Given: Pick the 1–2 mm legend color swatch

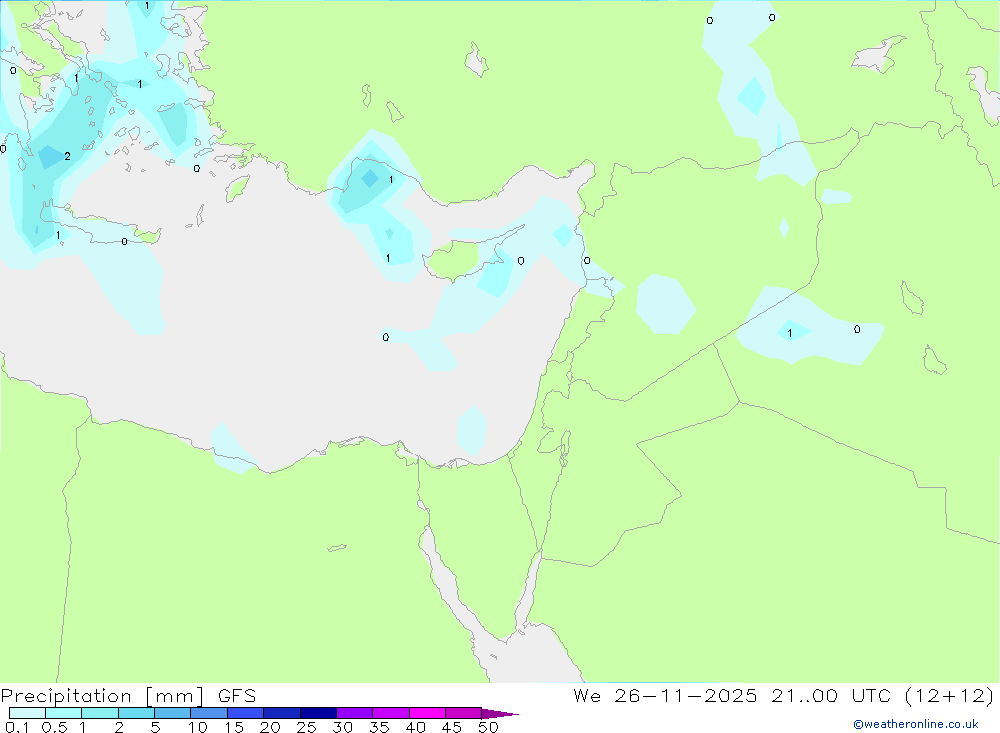Looking at the screenshot, I should tap(99, 713).
